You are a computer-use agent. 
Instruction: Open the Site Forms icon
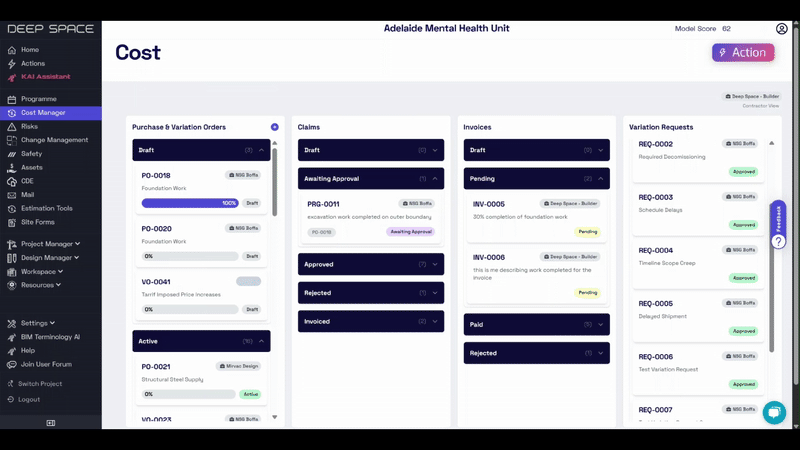[12, 222]
